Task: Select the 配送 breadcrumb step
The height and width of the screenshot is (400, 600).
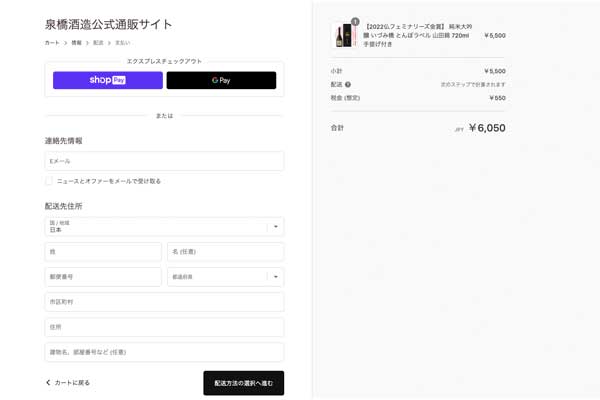Action: pyautogui.click(x=98, y=43)
